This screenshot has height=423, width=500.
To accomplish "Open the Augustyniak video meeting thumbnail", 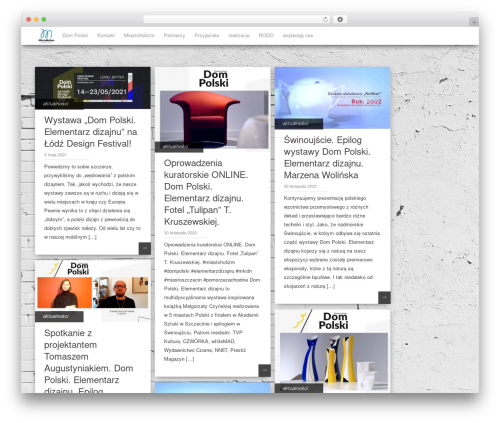I will click(93, 292).
